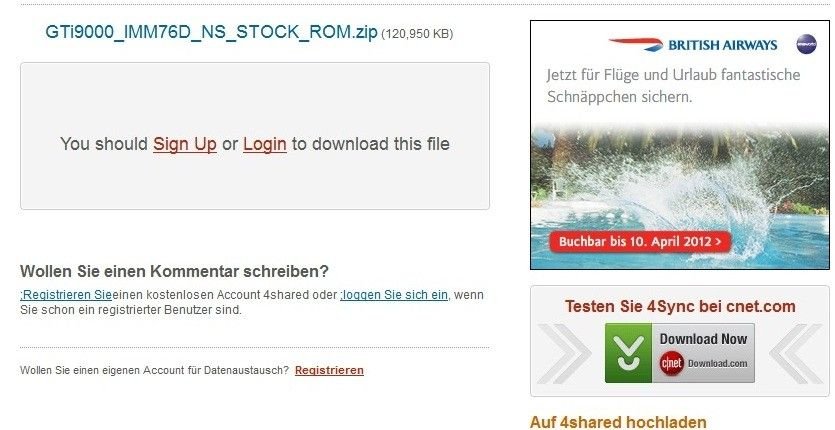This screenshot has width=835, height=430.
Task: Click the 'Download Now' text button
Action: (x=703, y=339)
